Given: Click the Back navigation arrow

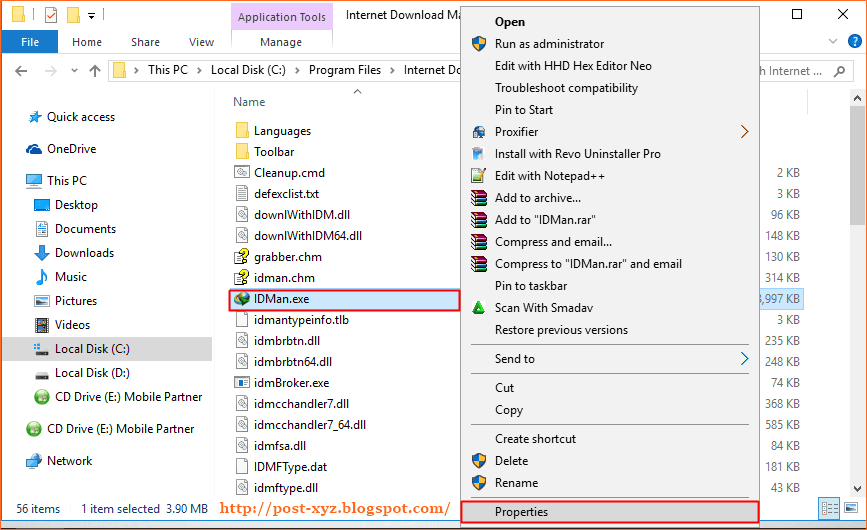Looking at the screenshot, I should (21, 71).
